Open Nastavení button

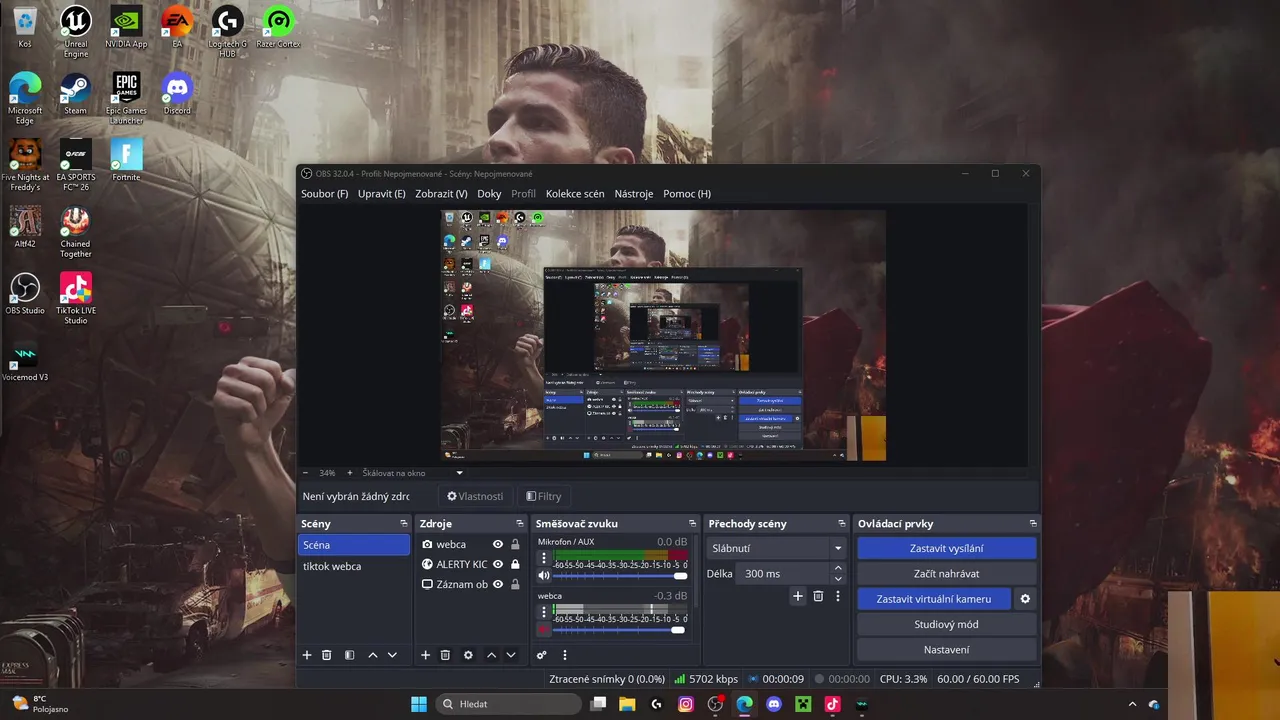[x=946, y=649]
